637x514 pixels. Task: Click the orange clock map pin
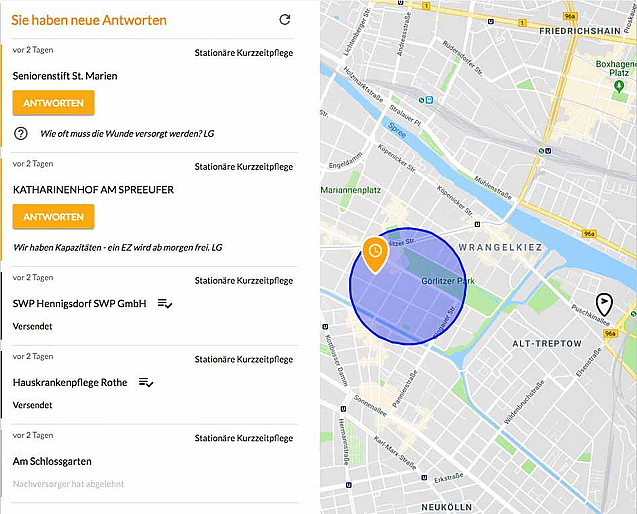(374, 254)
